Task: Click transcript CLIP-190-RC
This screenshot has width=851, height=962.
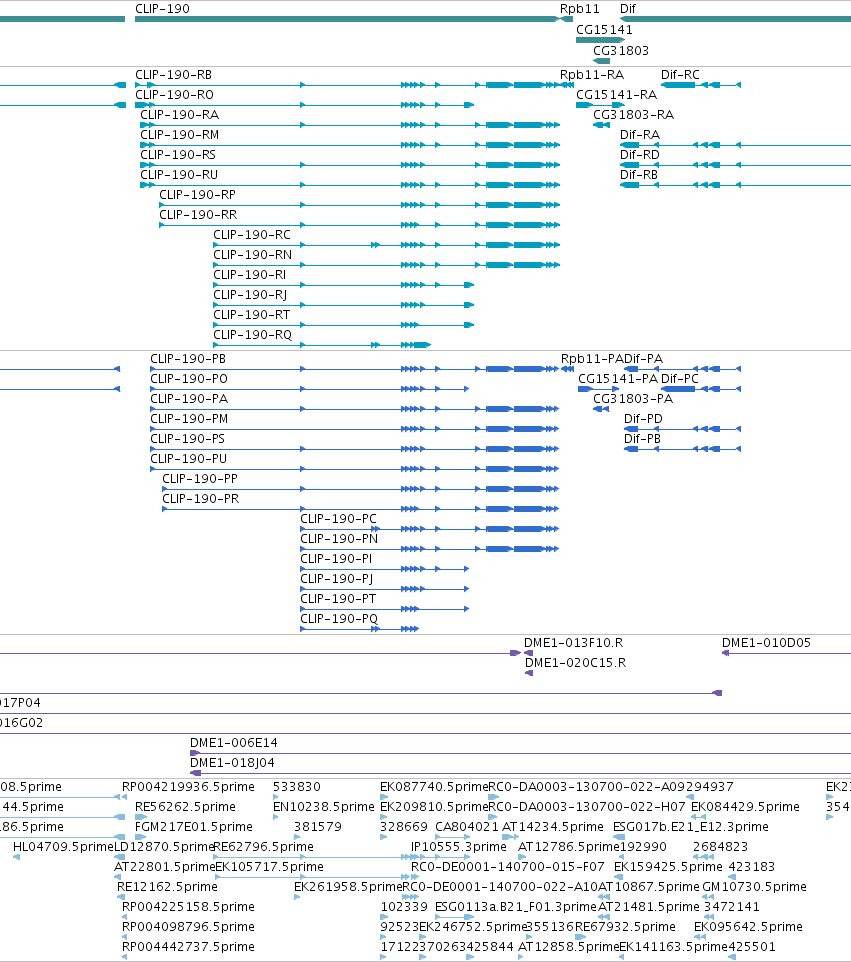Action: tap(252, 234)
